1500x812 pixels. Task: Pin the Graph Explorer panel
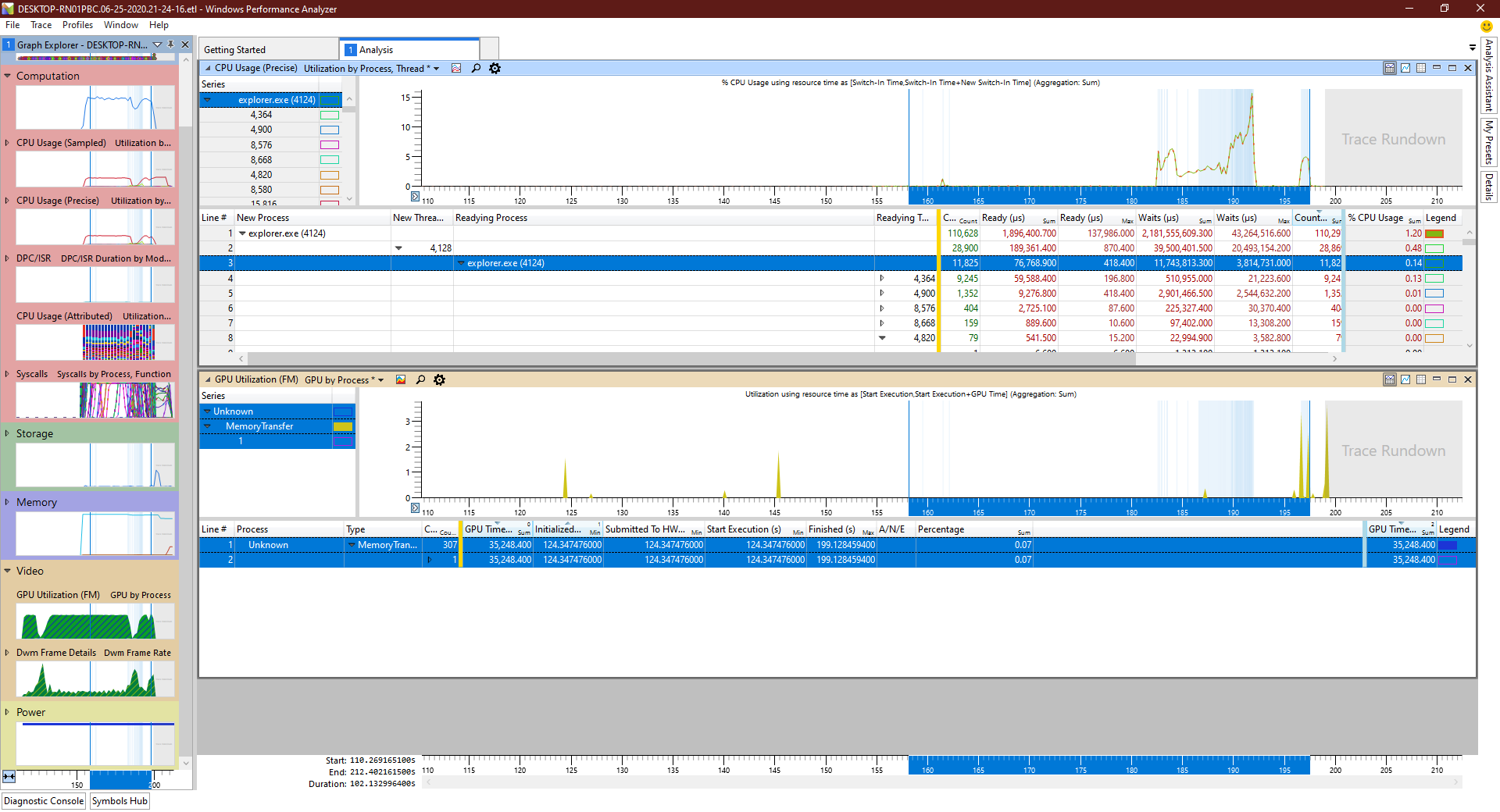pyautogui.click(x=170, y=45)
